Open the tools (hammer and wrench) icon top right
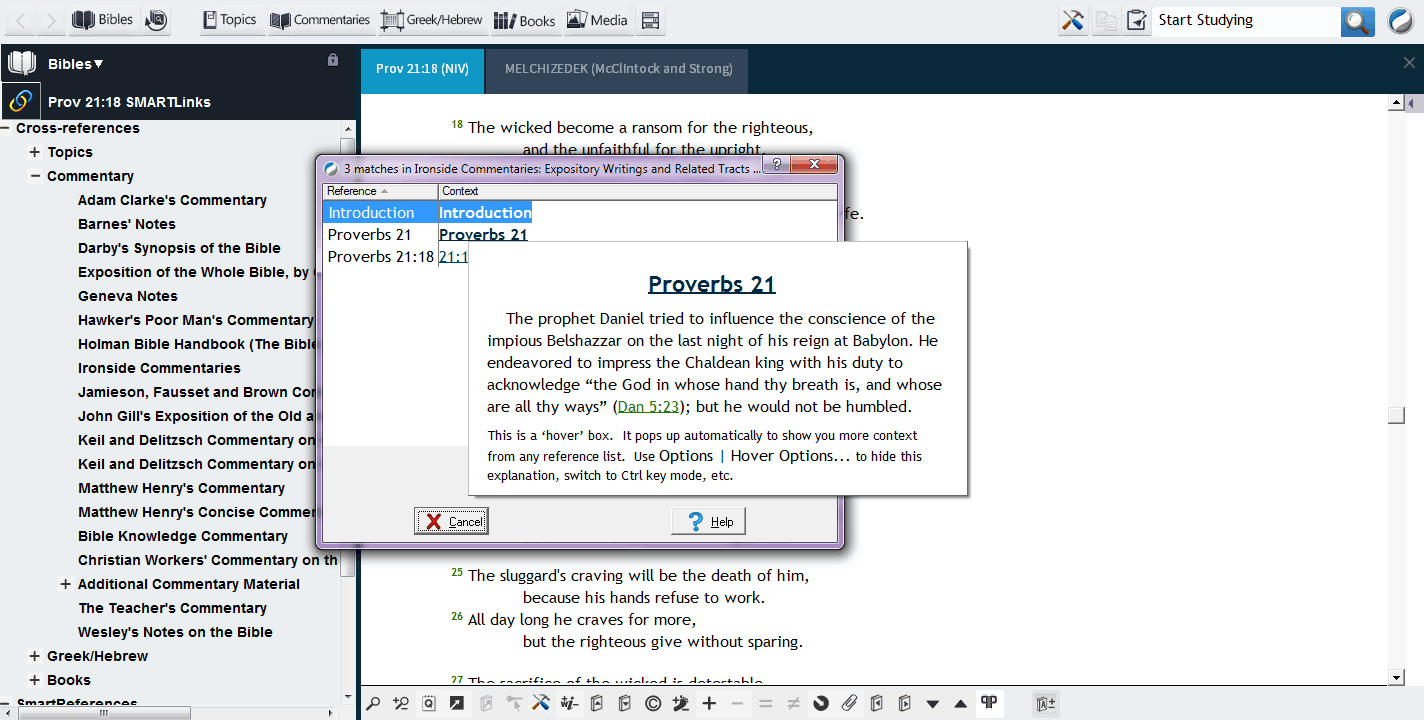 pos(1073,20)
